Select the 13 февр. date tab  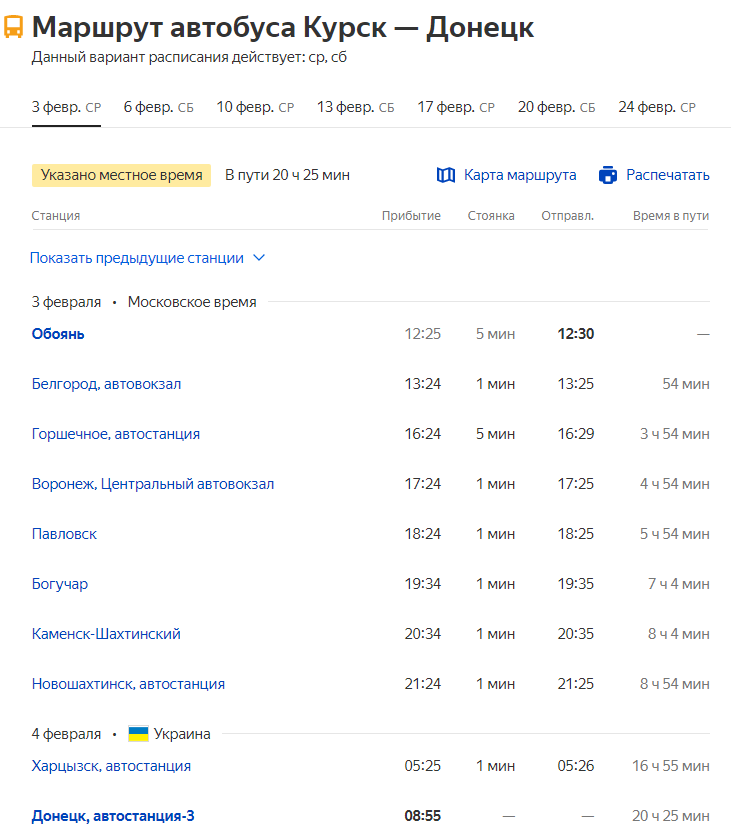tap(355, 107)
